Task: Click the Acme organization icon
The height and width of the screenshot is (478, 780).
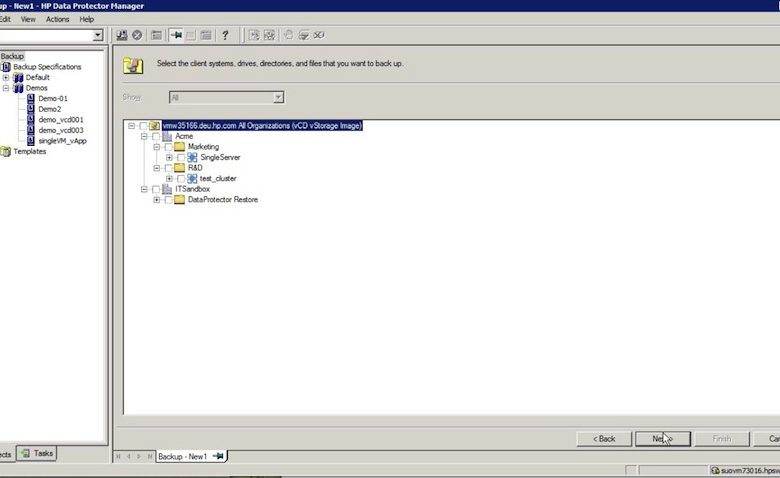Action: [167, 136]
